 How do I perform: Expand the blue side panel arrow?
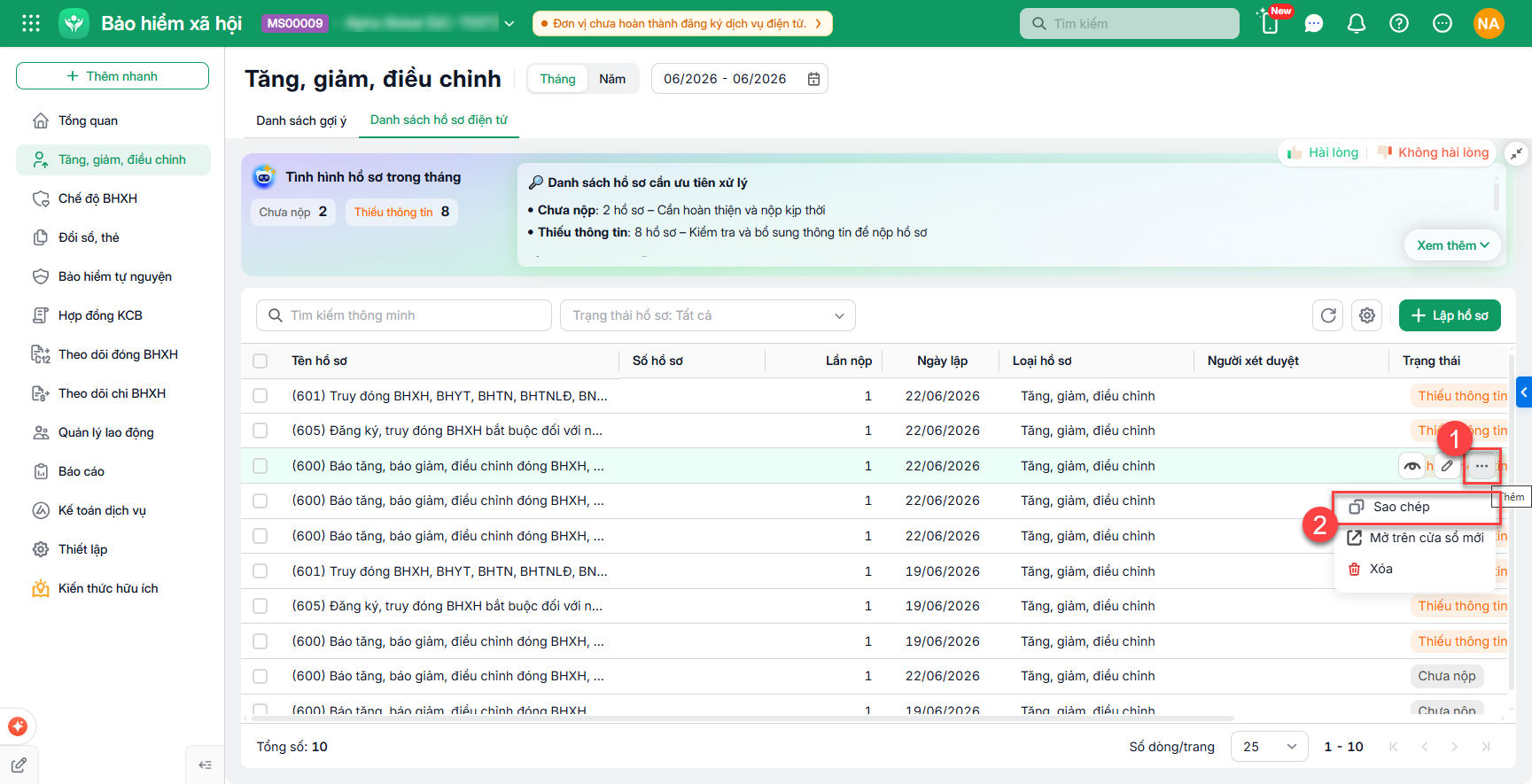[x=1524, y=391]
